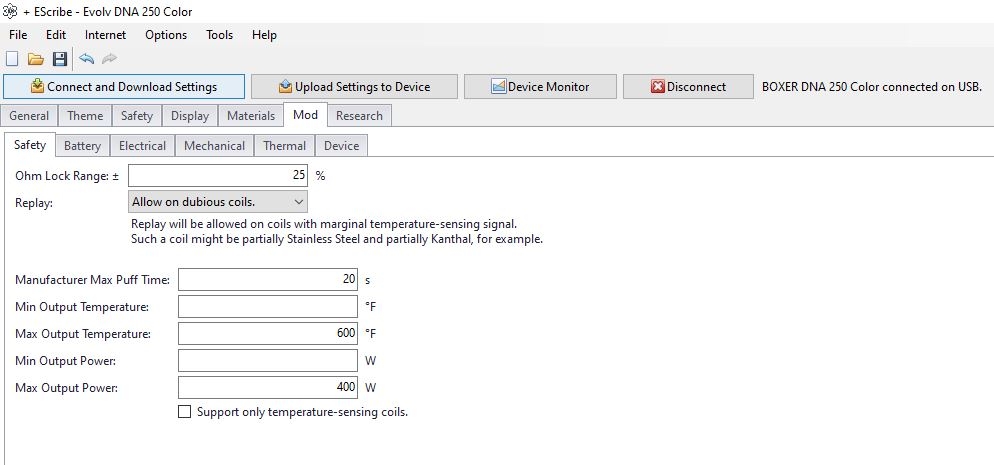994x465 pixels.
Task: Click the Redo arrow icon
Action: click(x=109, y=59)
